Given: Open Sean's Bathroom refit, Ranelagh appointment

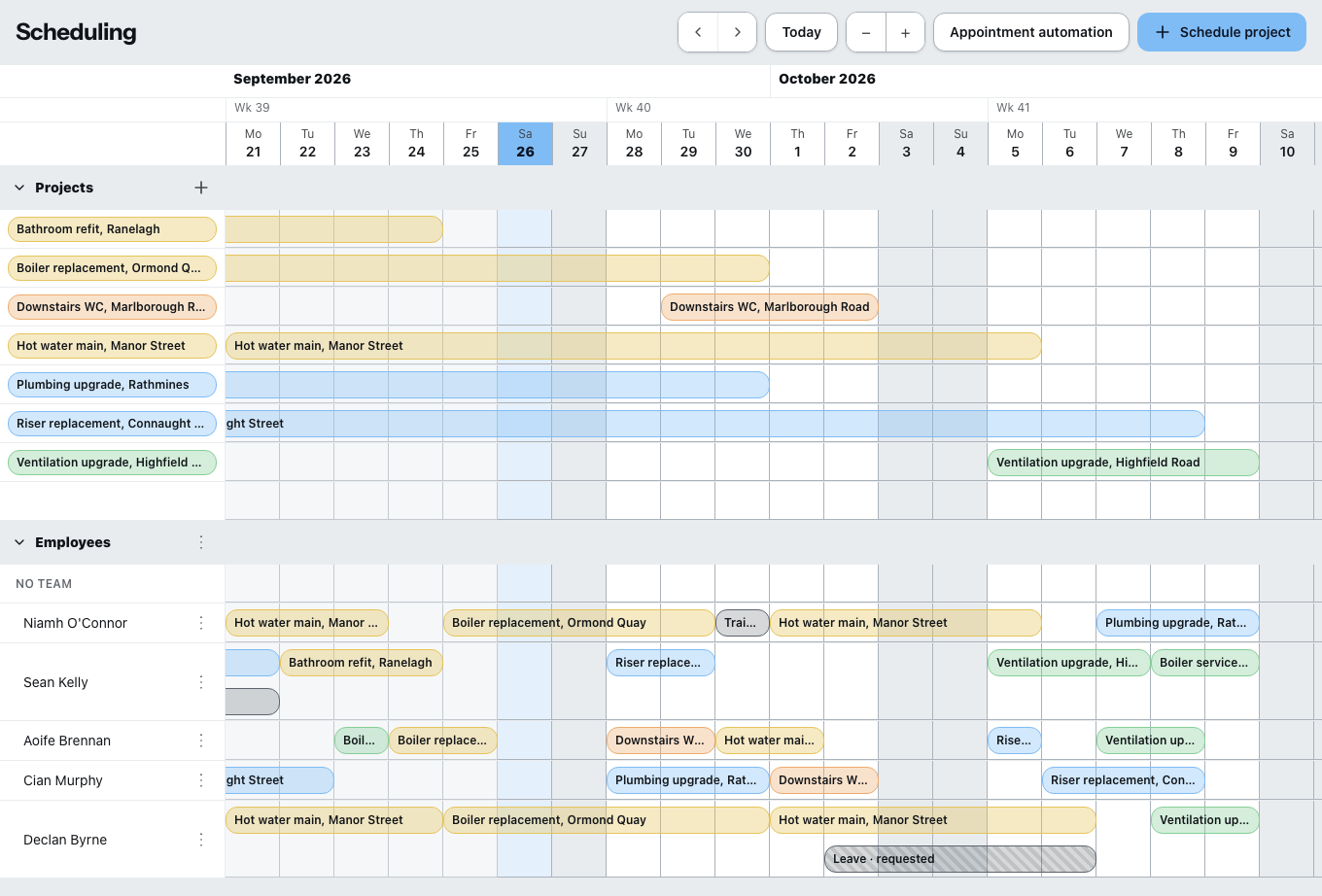Looking at the screenshot, I should click(362, 663).
